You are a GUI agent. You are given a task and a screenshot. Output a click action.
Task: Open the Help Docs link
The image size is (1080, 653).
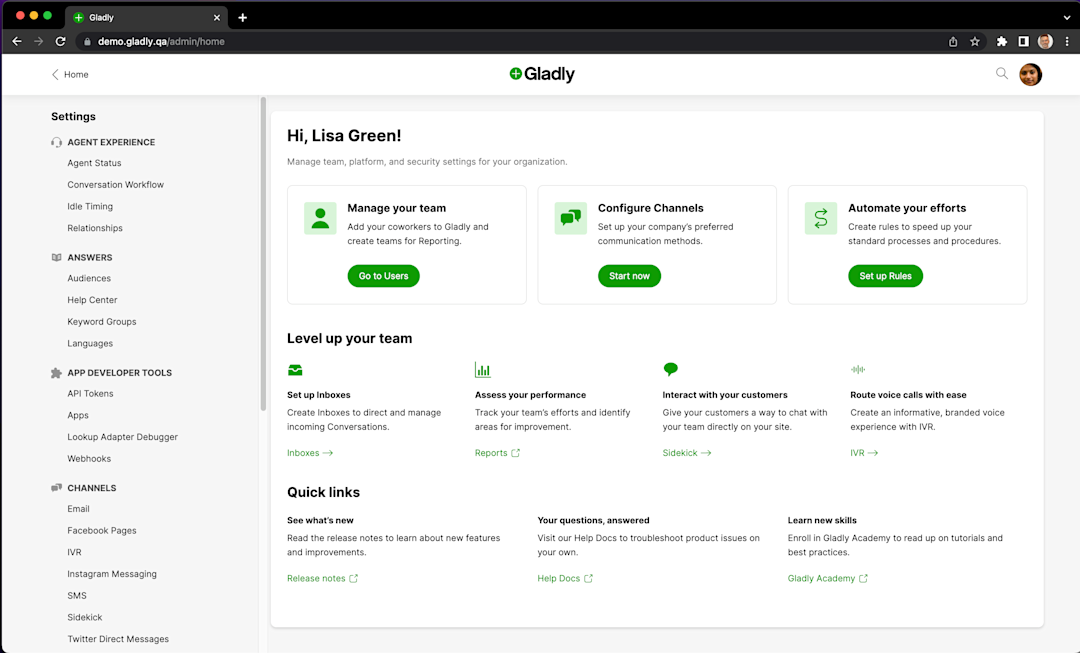coord(565,578)
